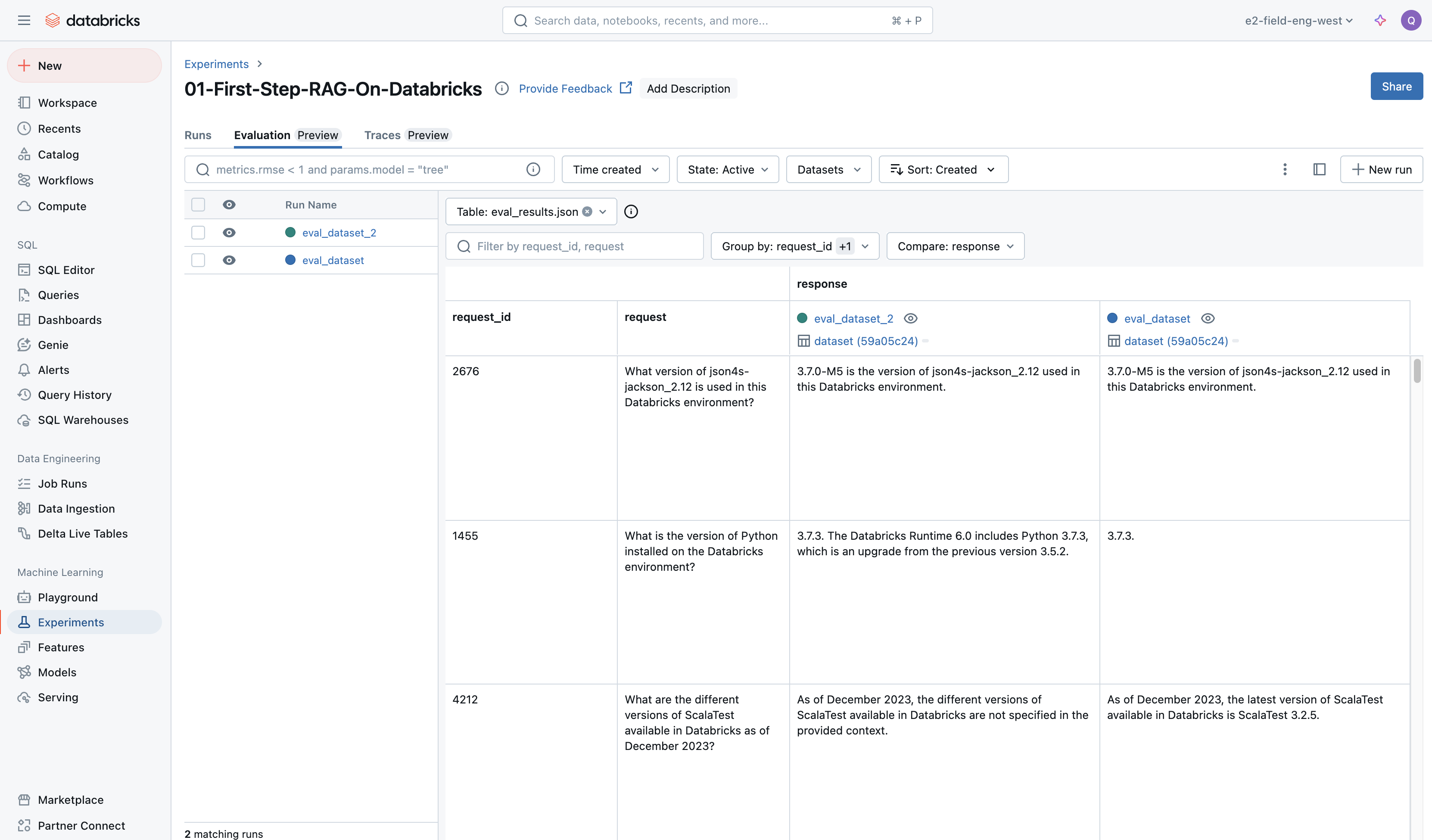1432x840 pixels.
Task: Click the Experiments breadcrumb link
Action: pyautogui.click(x=217, y=64)
